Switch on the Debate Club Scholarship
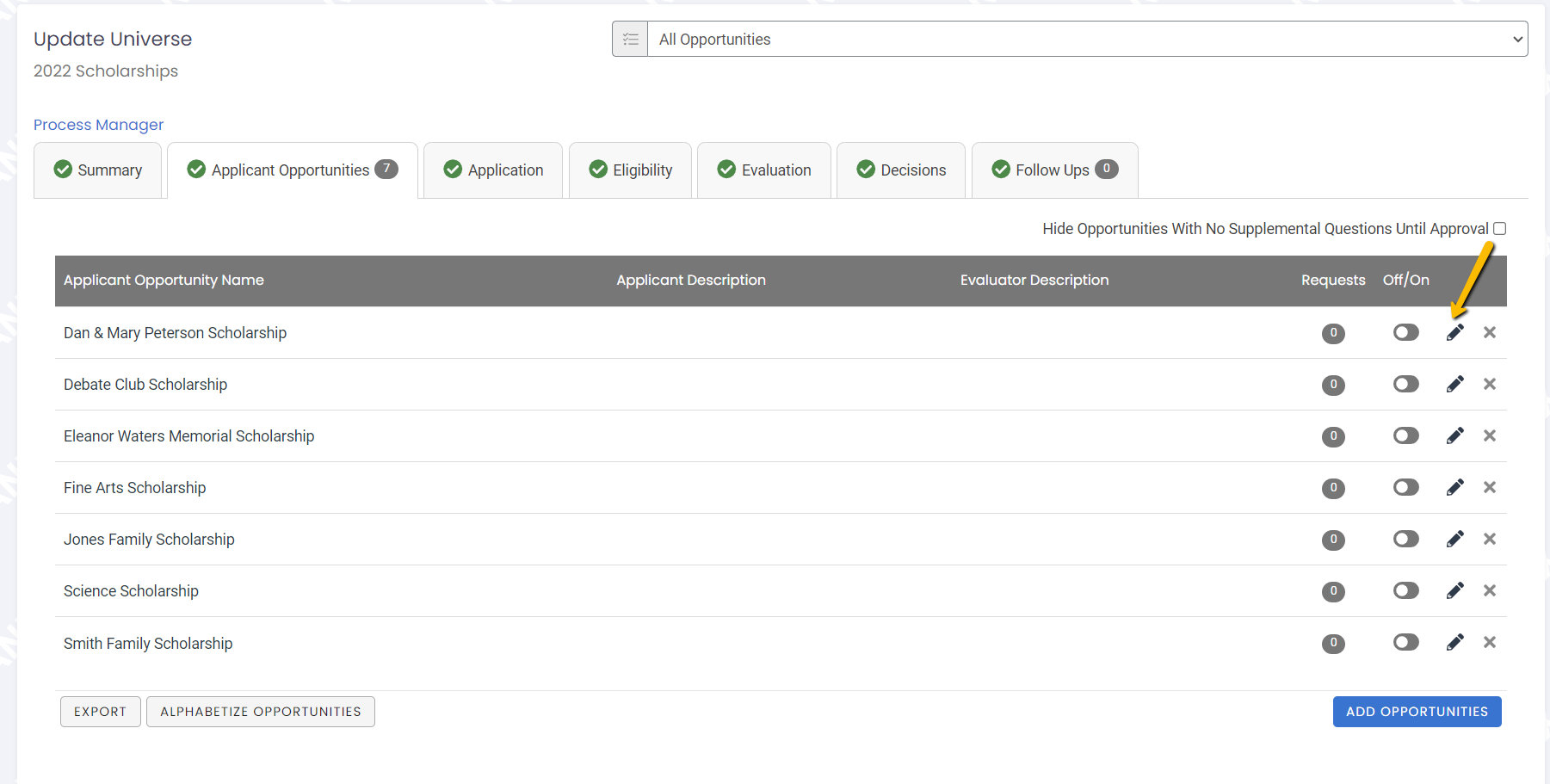Image resolution: width=1550 pixels, height=784 pixels. point(1406,384)
